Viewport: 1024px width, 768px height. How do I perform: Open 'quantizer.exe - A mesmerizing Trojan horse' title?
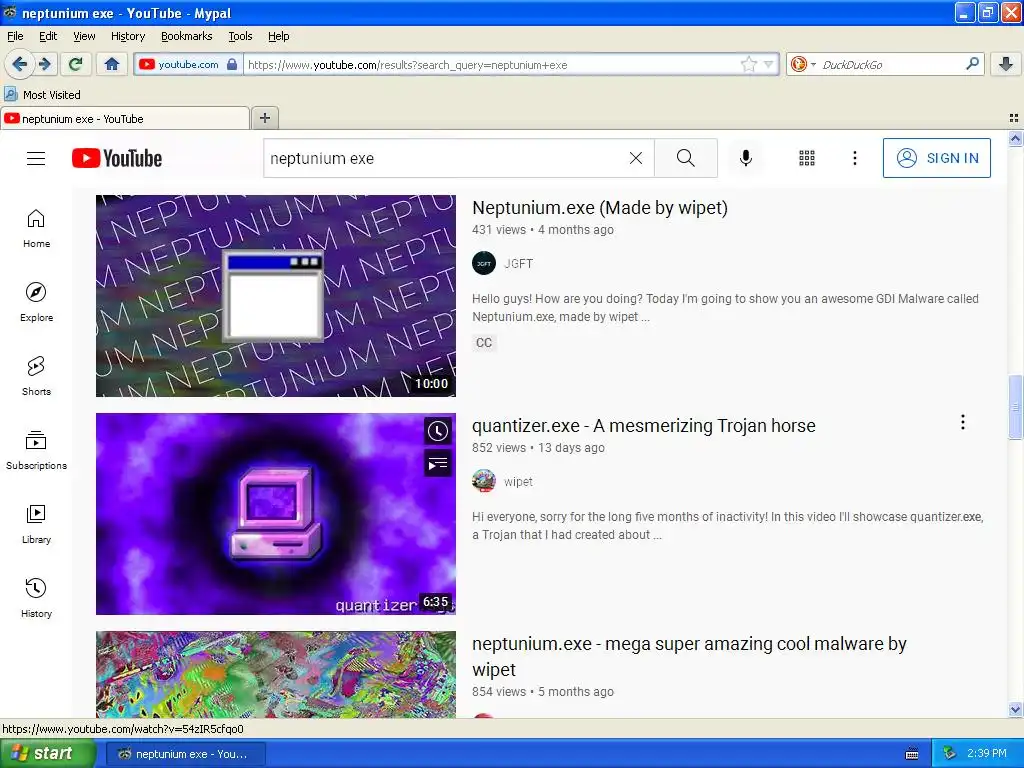[x=644, y=426]
